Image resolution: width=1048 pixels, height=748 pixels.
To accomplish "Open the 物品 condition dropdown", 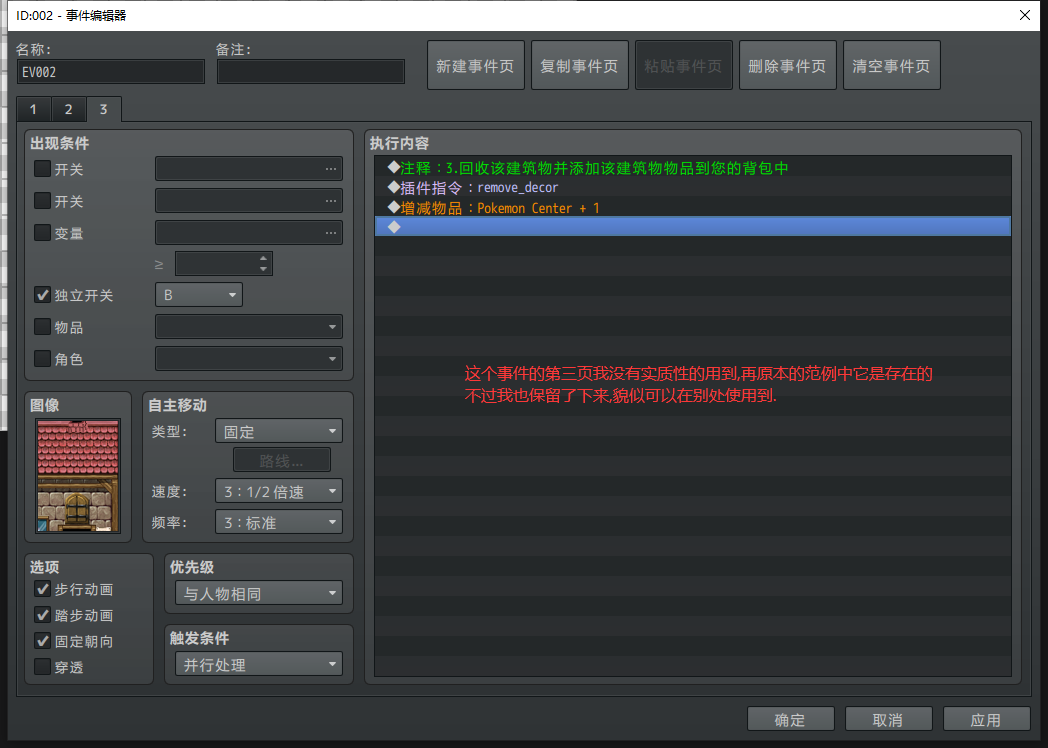I will [x=249, y=327].
